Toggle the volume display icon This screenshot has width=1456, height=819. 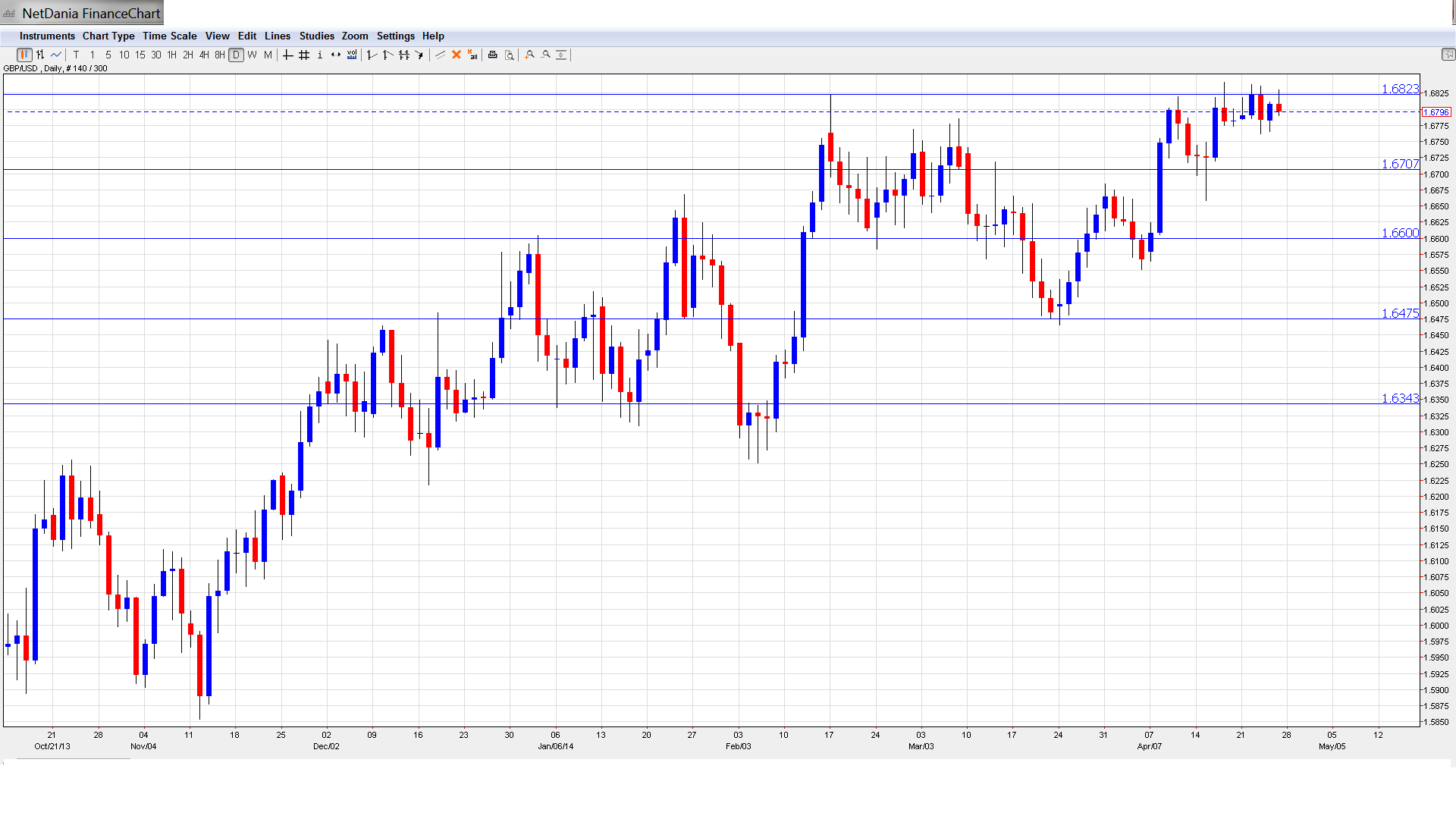pos(352,55)
